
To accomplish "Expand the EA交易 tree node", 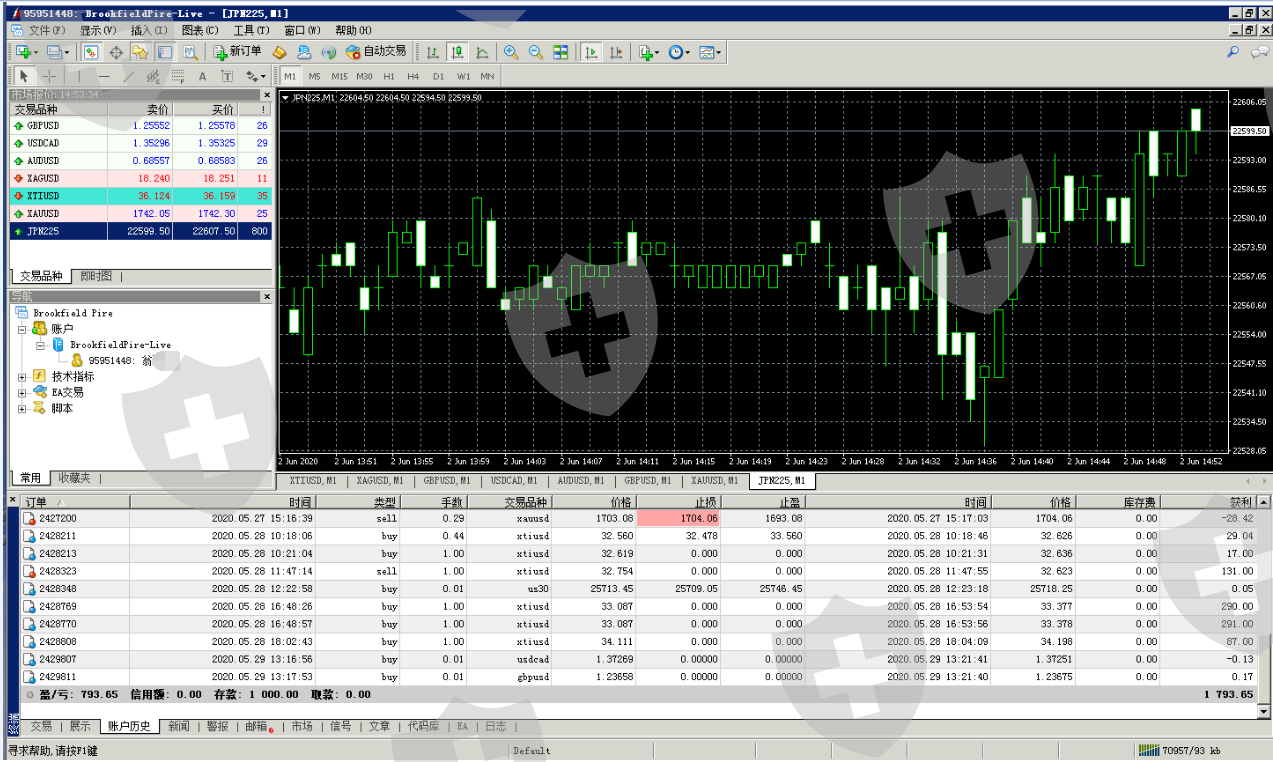I will pyautogui.click(x=22, y=393).
